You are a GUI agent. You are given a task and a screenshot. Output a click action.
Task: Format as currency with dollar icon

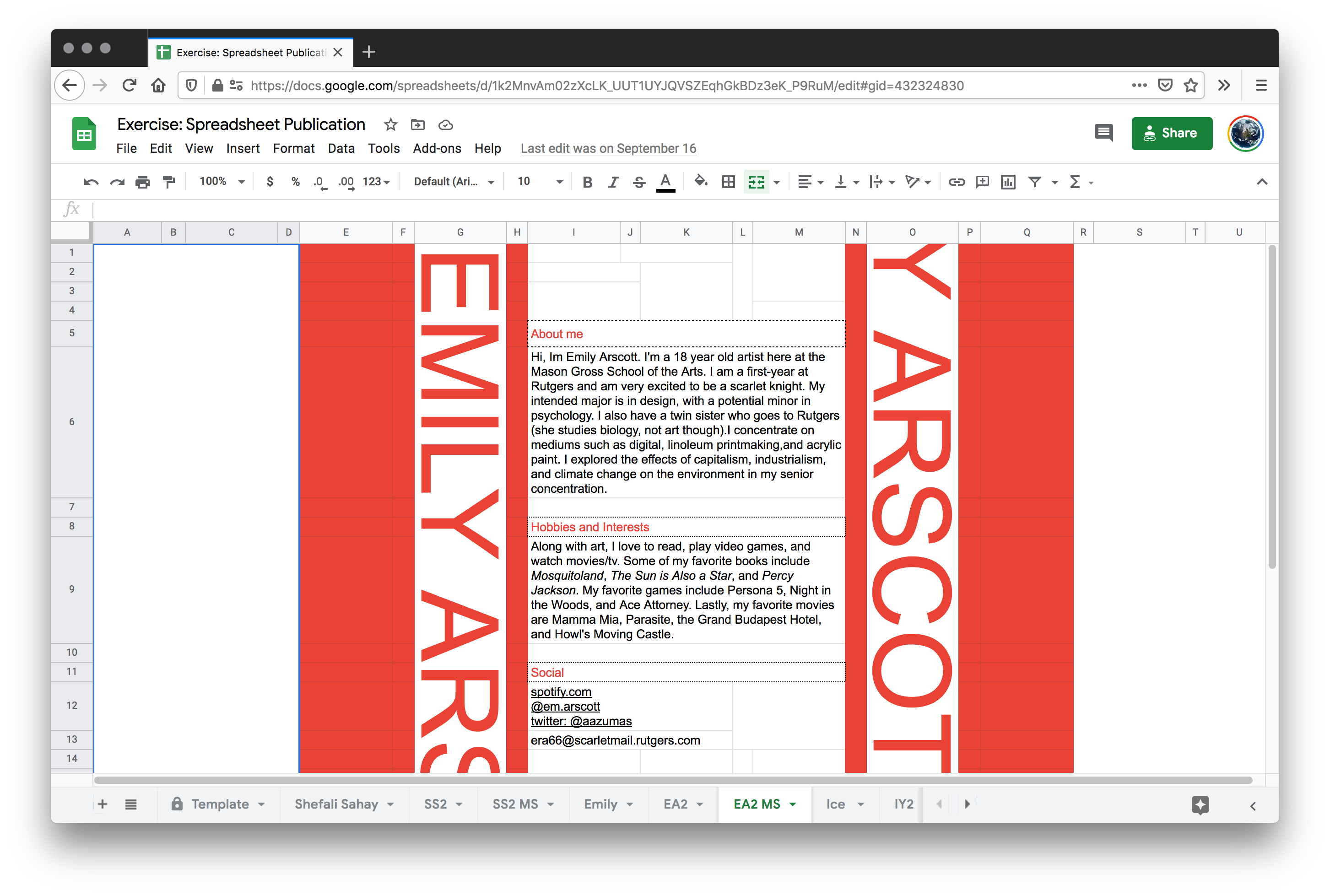point(270,182)
